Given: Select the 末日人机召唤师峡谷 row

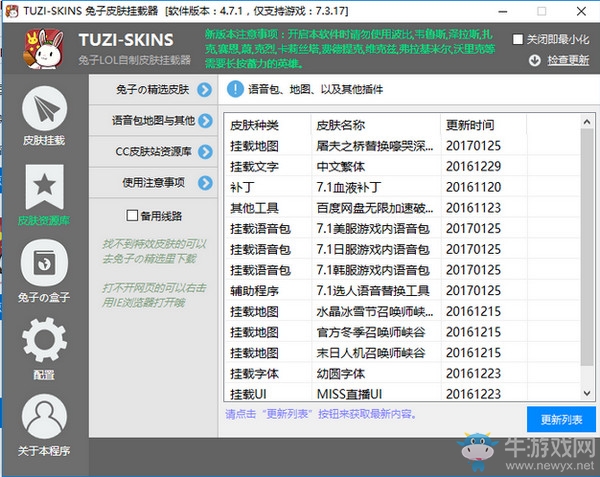Looking at the screenshot, I should tap(403, 353).
